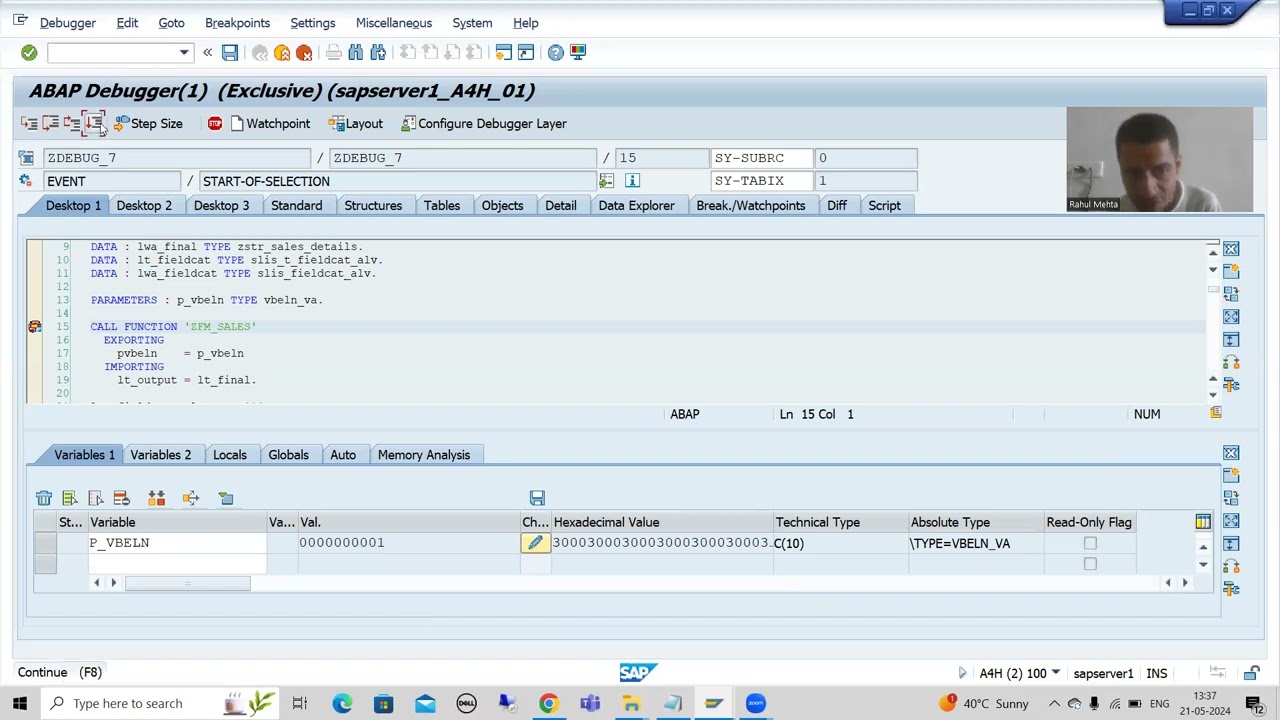Toggle the Read-Only Flag checkbox in the empty row

(x=1090, y=564)
